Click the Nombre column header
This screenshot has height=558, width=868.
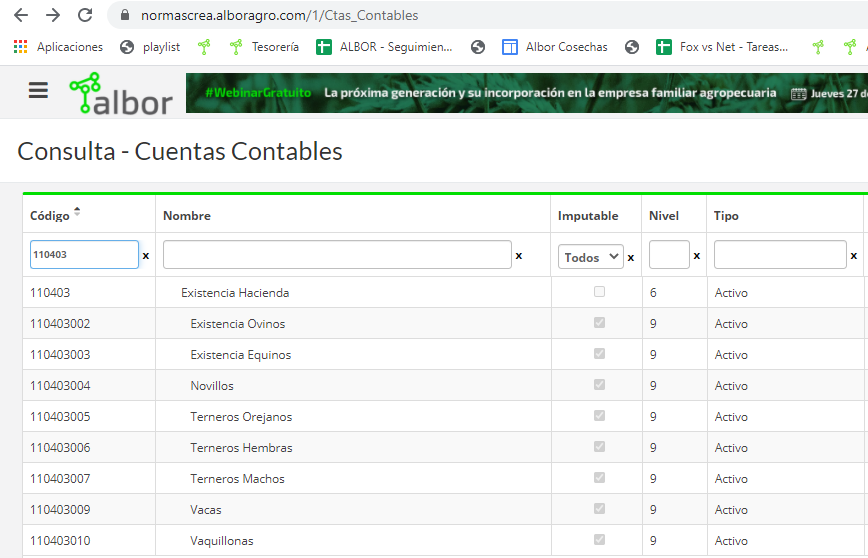(187, 215)
